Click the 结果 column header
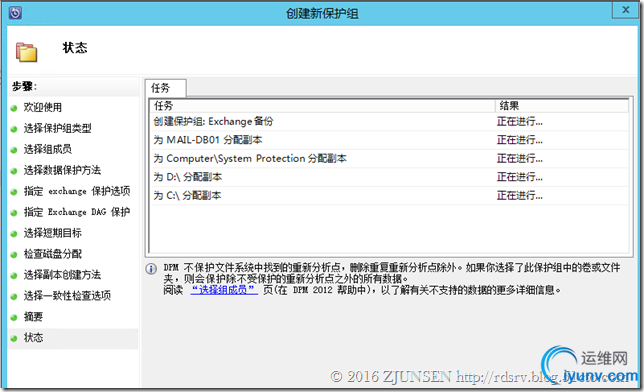Screen dimensions: 644x392 pos(562,106)
